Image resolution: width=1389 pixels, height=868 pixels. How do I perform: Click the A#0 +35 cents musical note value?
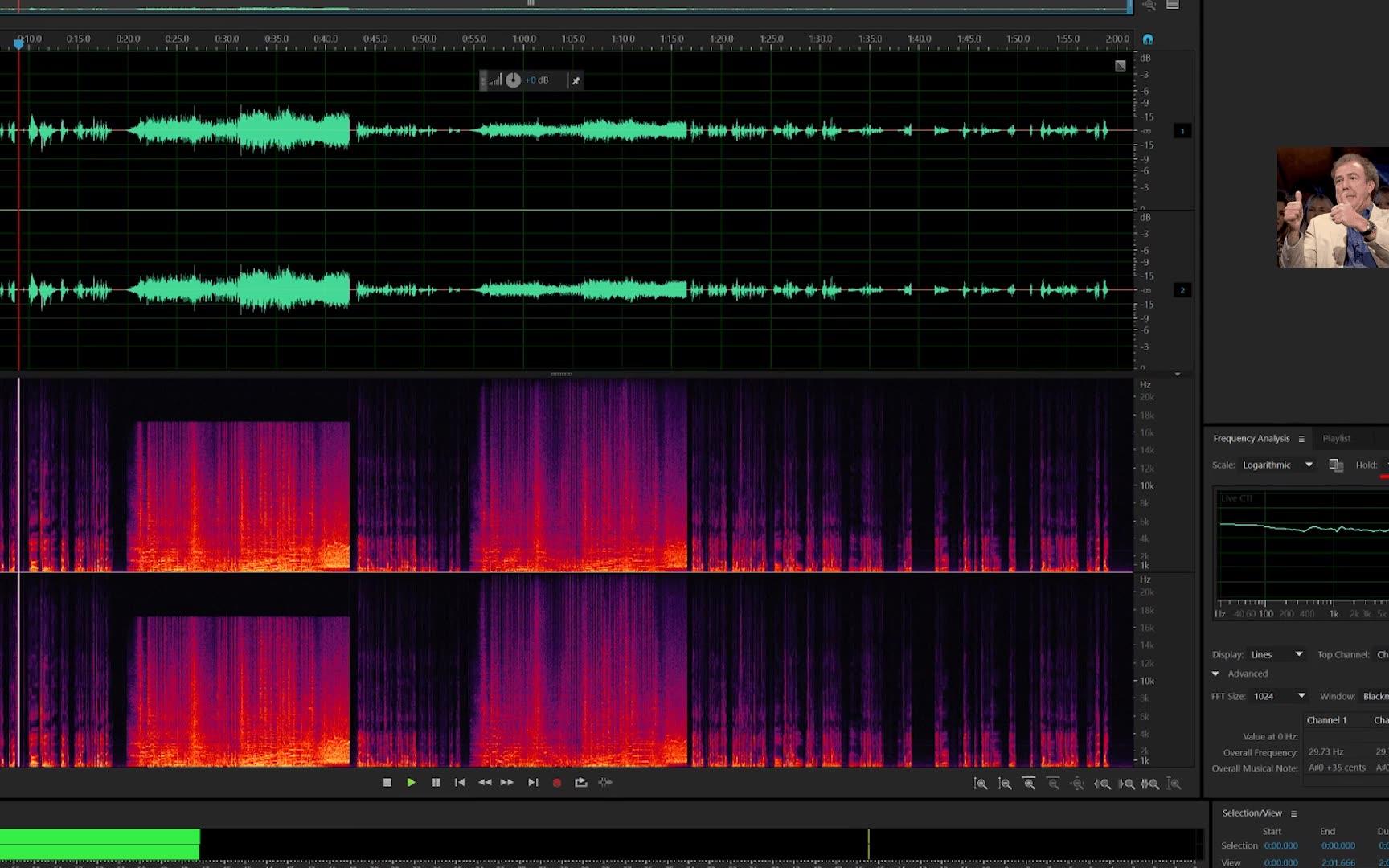[1337, 768]
